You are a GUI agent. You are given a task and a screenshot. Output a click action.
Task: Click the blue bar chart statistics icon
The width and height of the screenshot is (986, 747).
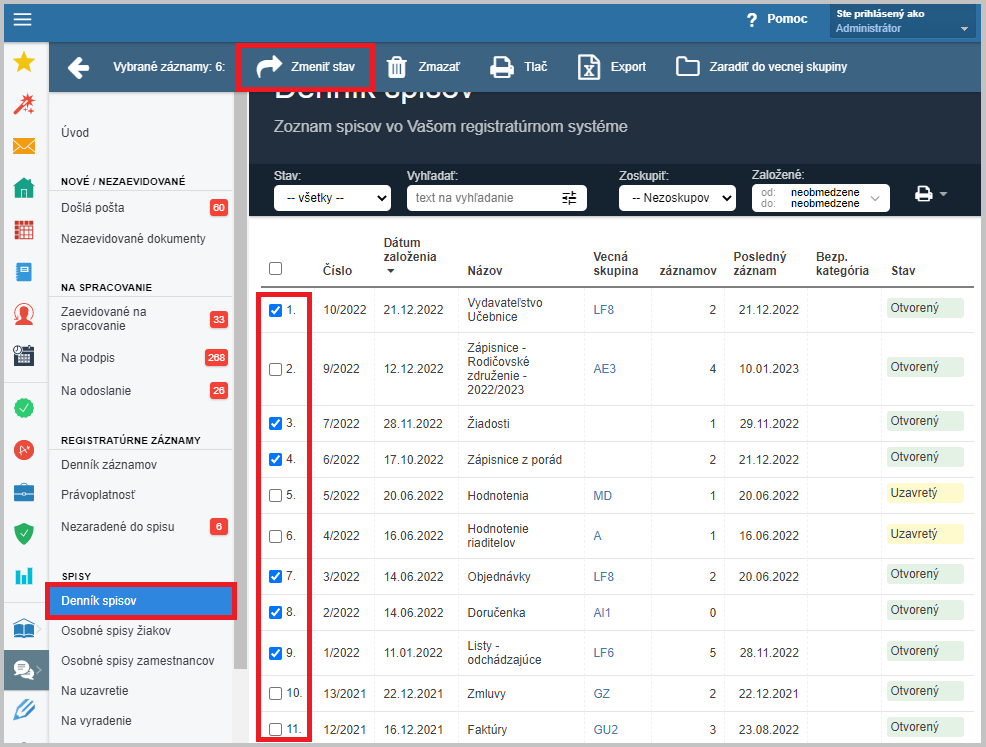tap(24, 576)
